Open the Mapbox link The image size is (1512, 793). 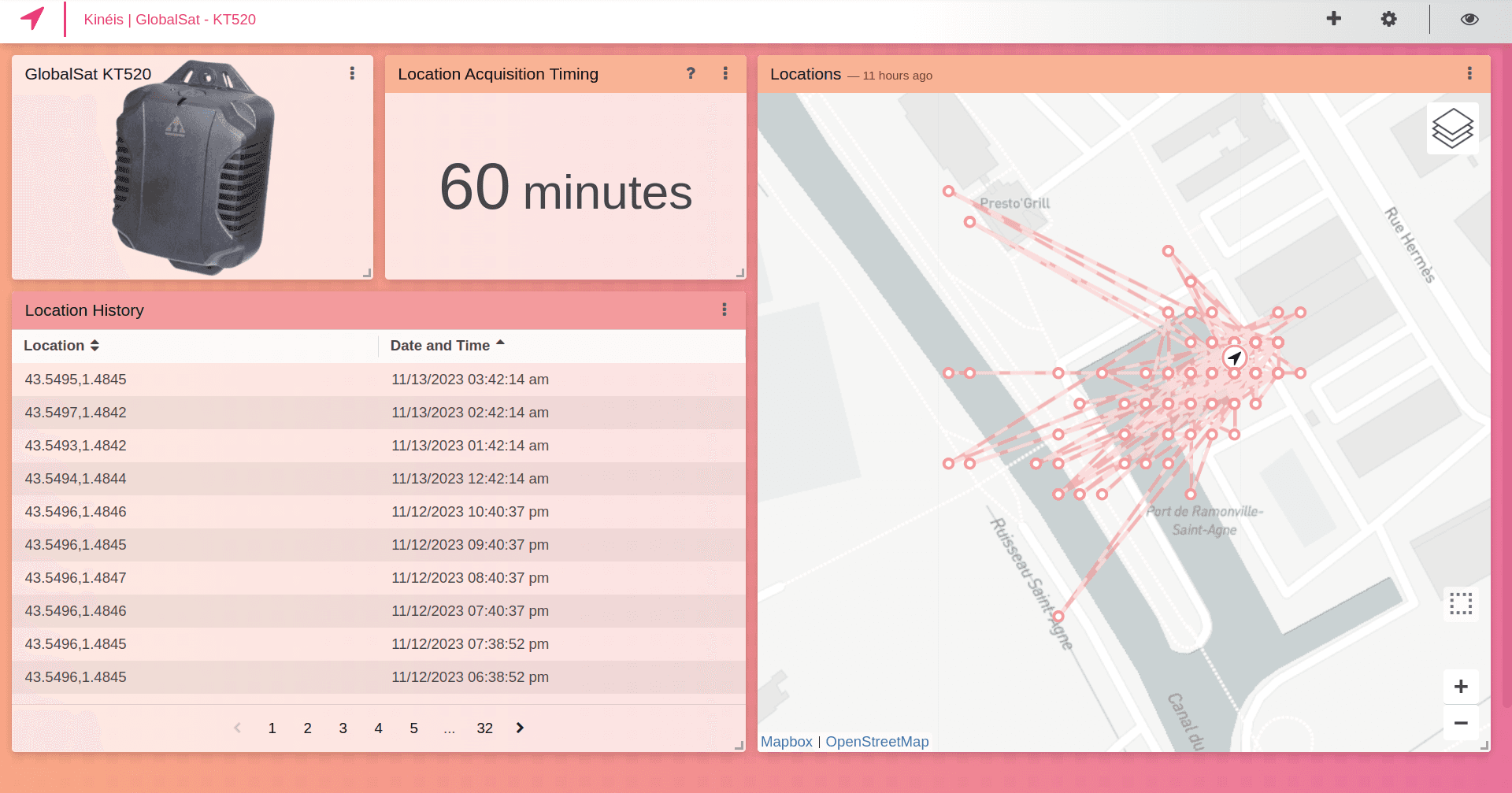pyautogui.click(x=786, y=741)
